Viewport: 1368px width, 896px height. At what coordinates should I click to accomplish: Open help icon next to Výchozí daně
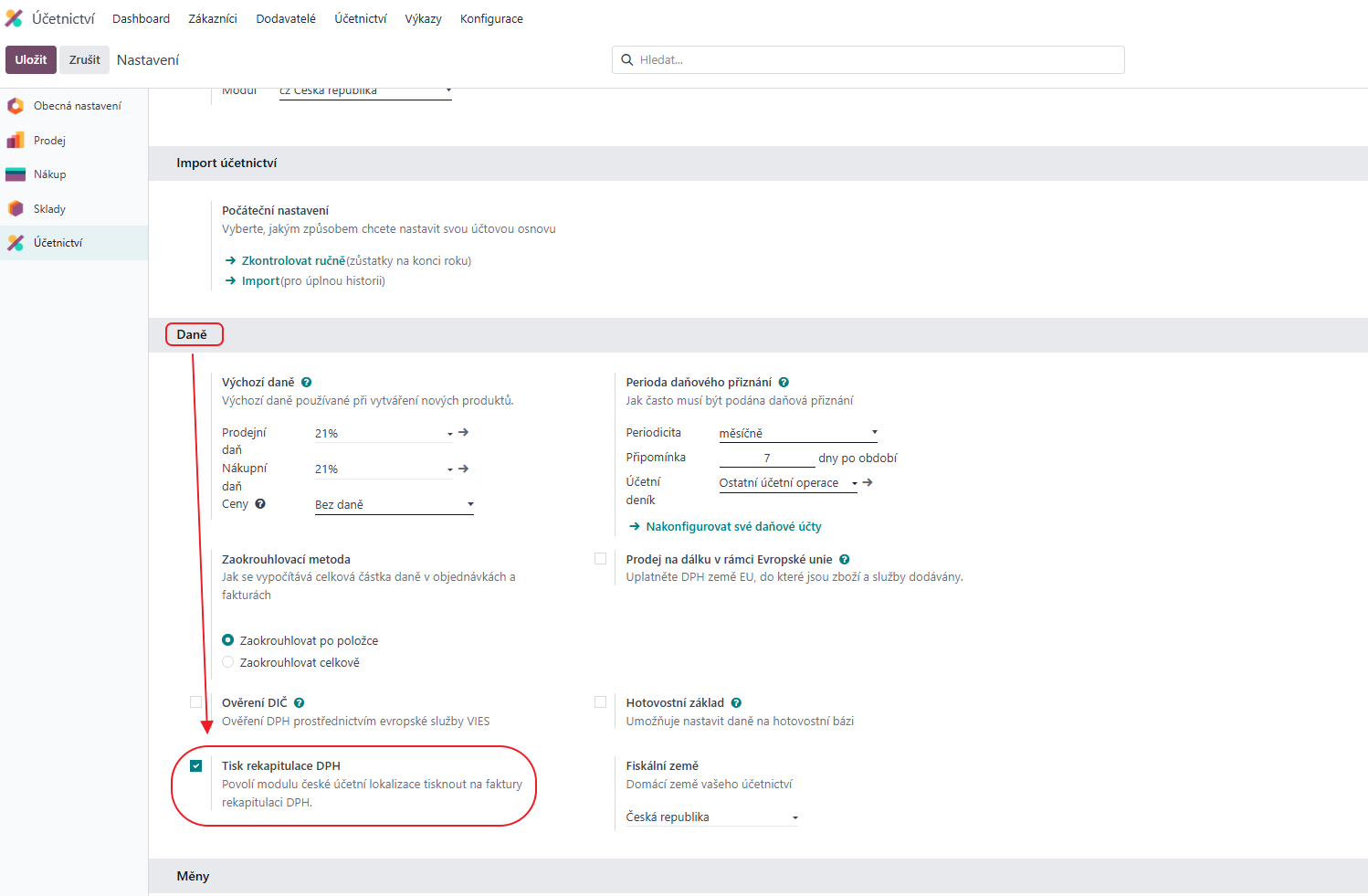pos(307,383)
